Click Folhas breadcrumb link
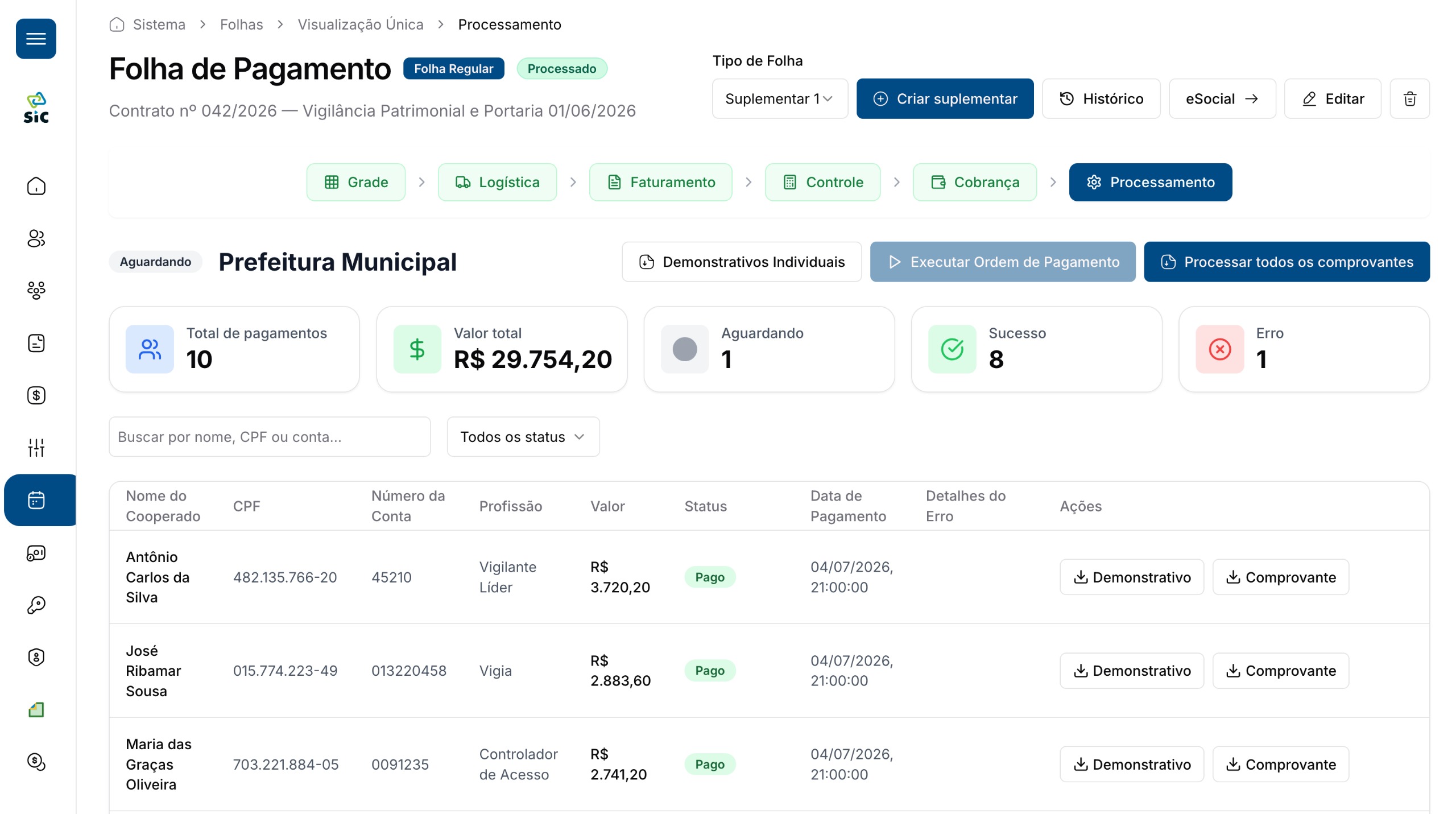Image resolution: width=1456 pixels, height=814 pixels. (x=241, y=24)
